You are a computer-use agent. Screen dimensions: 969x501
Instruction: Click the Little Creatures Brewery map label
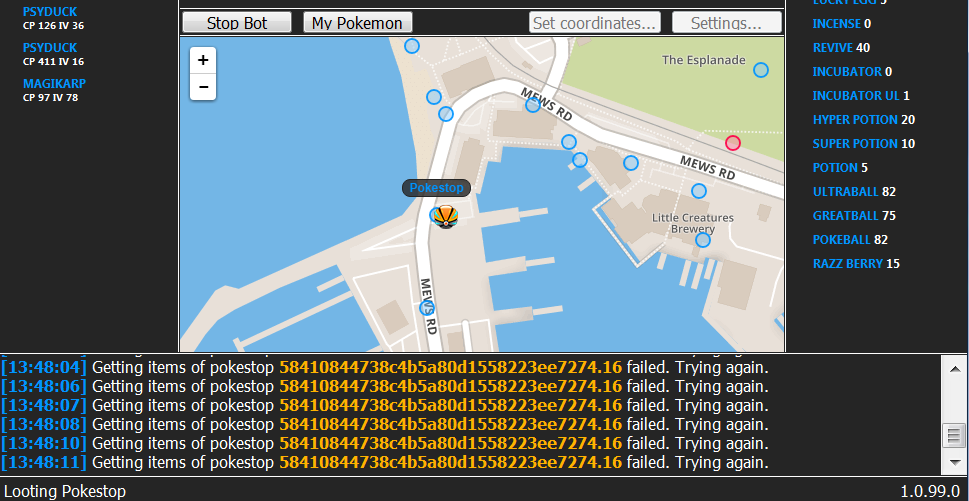coord(693,224)
